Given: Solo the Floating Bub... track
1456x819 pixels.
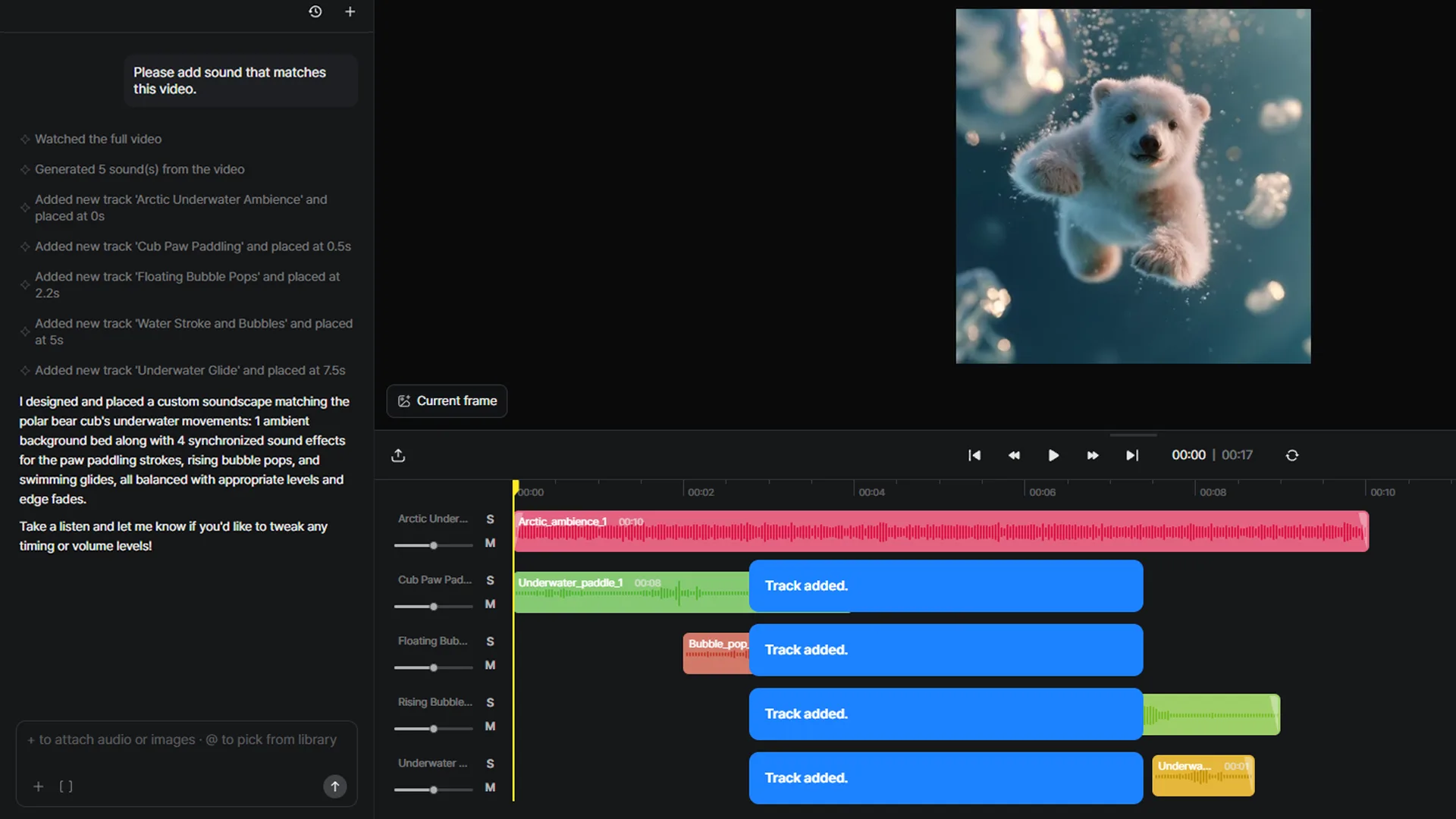Looking at the screenshot, I should pyautogui.click(x=490, y=642).
